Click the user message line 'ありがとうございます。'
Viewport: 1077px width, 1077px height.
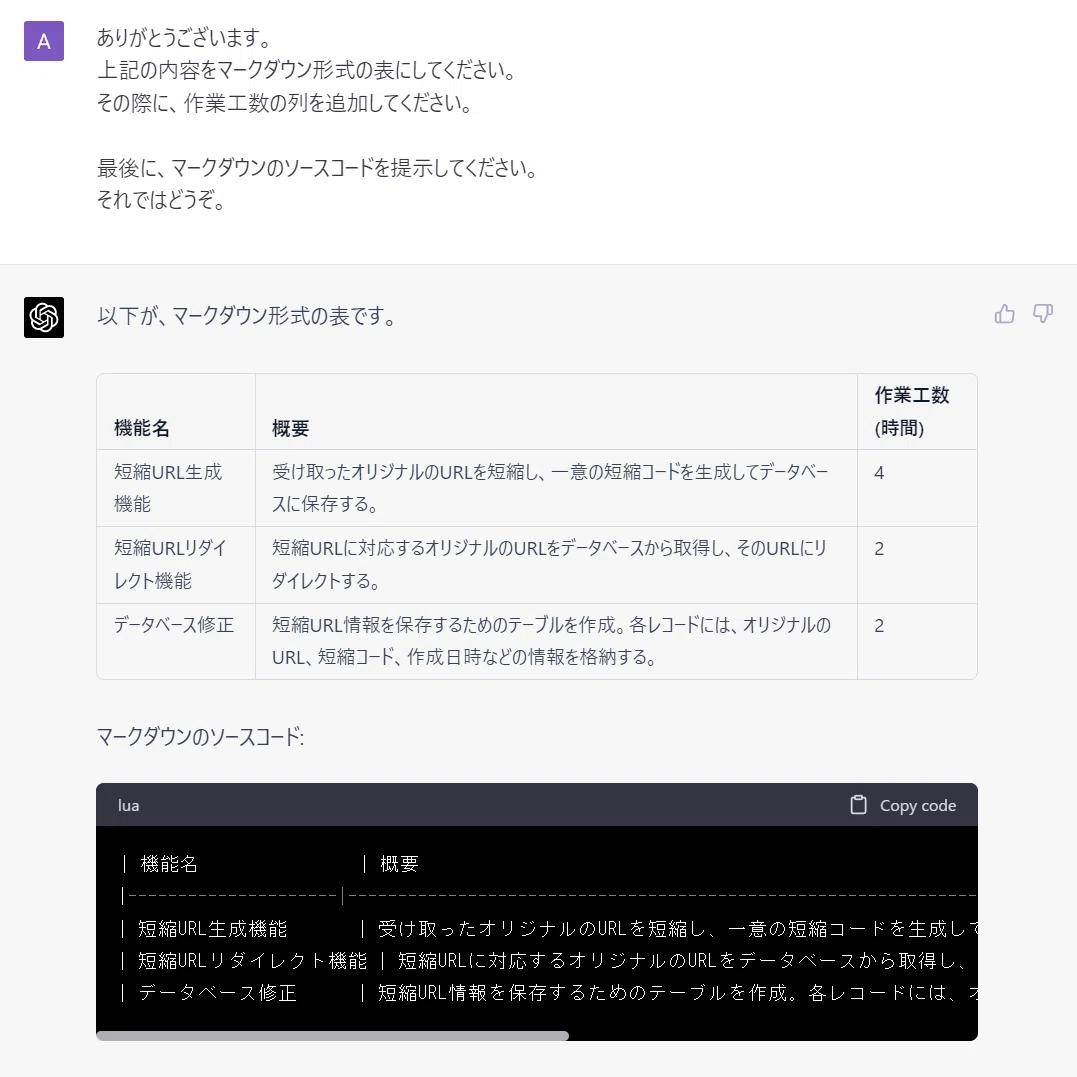coord(183,37)
